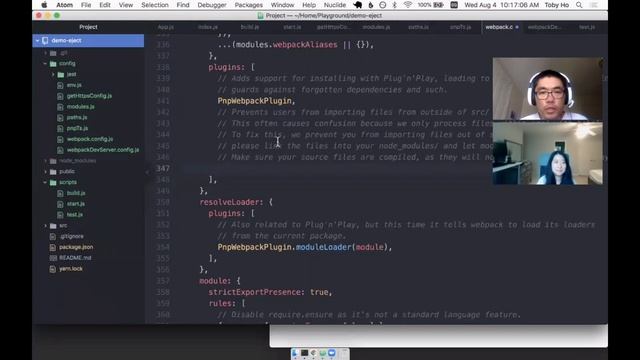Viewport: 640px width, 360px height.
Task: Click the date and time in menu bar
Action: [501, 5]
